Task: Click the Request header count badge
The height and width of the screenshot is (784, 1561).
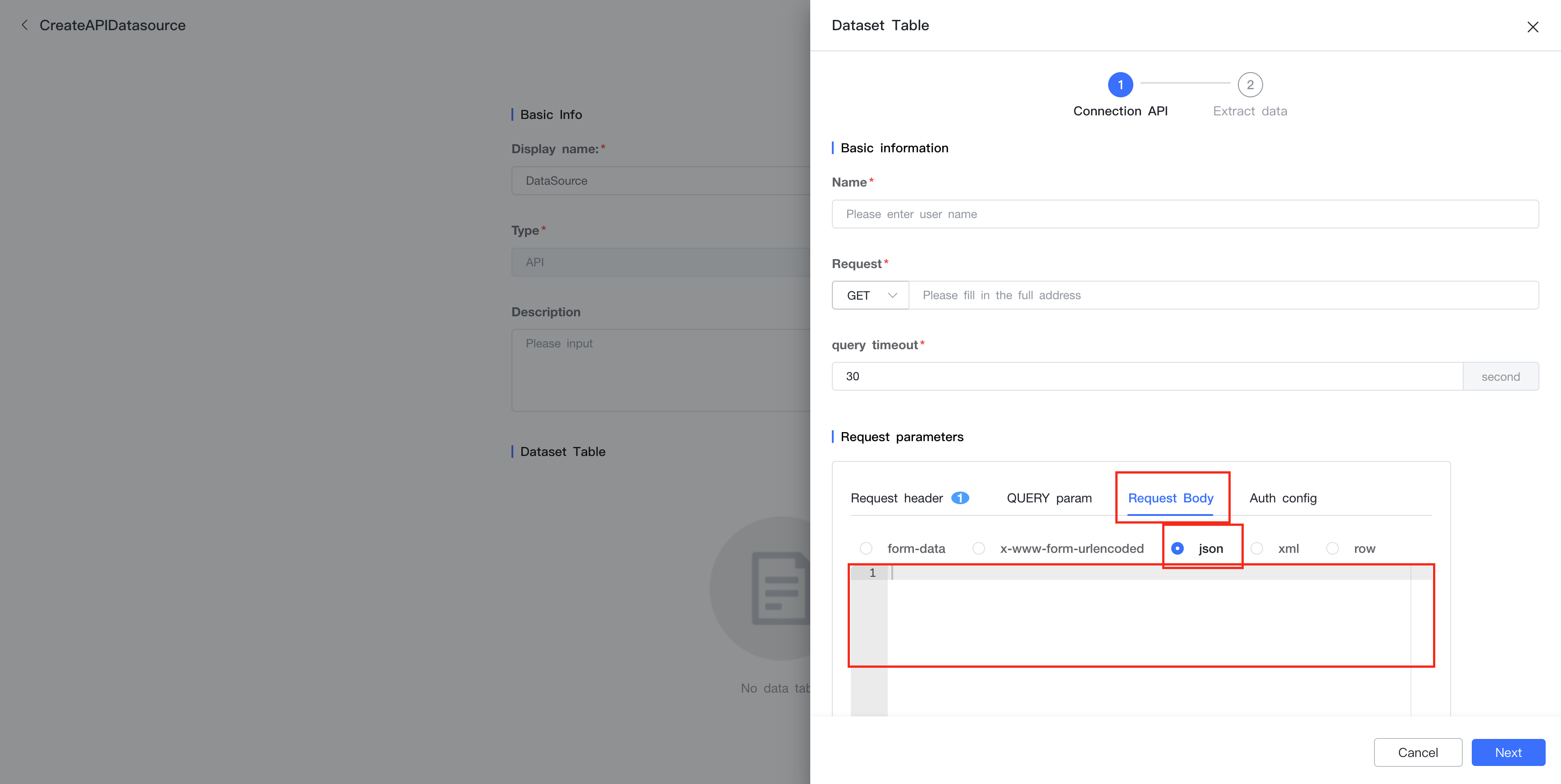Action: click(x=960, y=498)
